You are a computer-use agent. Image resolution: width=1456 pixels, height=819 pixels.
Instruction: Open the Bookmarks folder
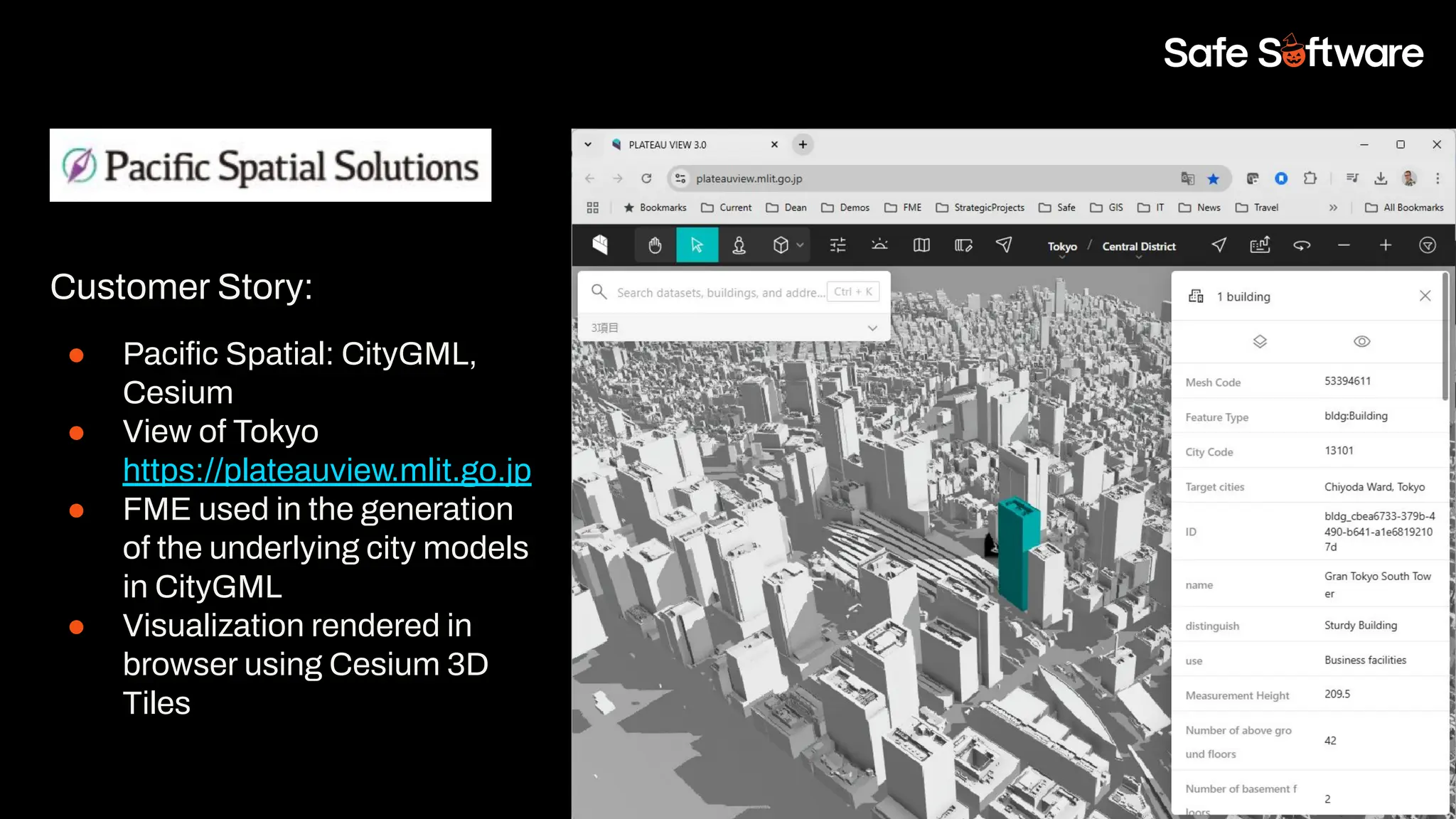point(655,208)
